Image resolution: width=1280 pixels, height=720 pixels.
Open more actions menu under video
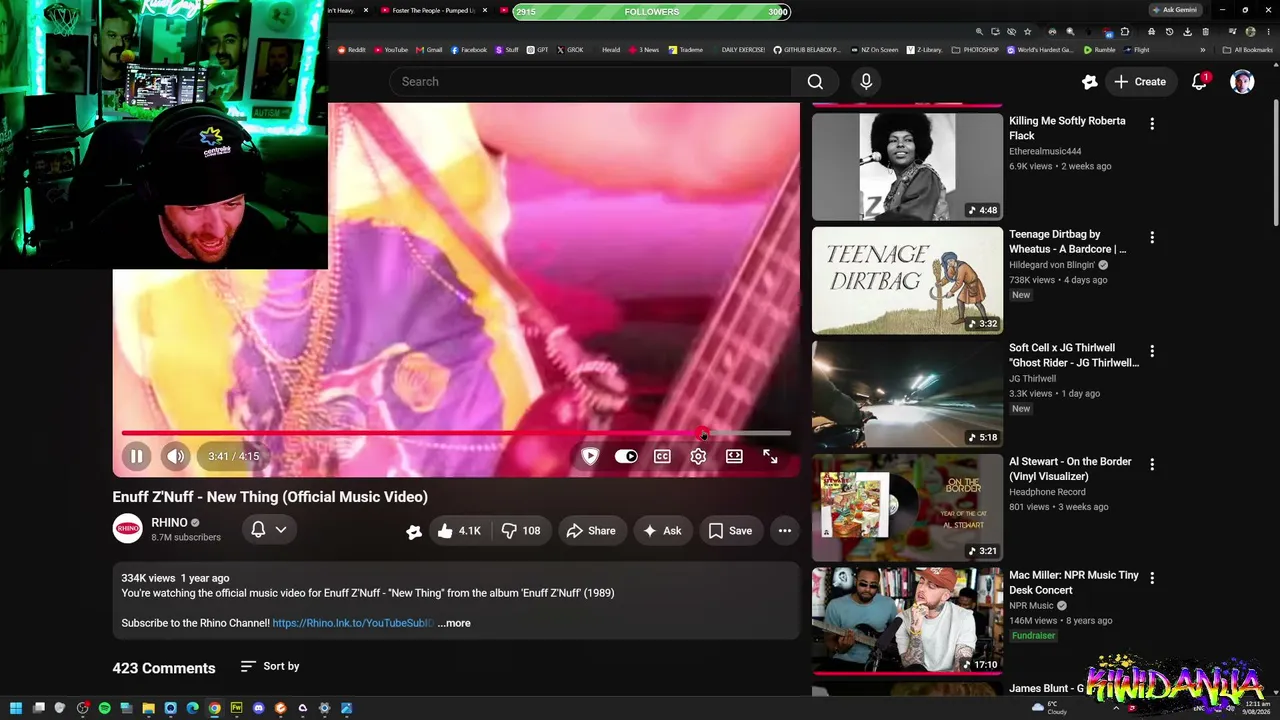pos(785,531)
